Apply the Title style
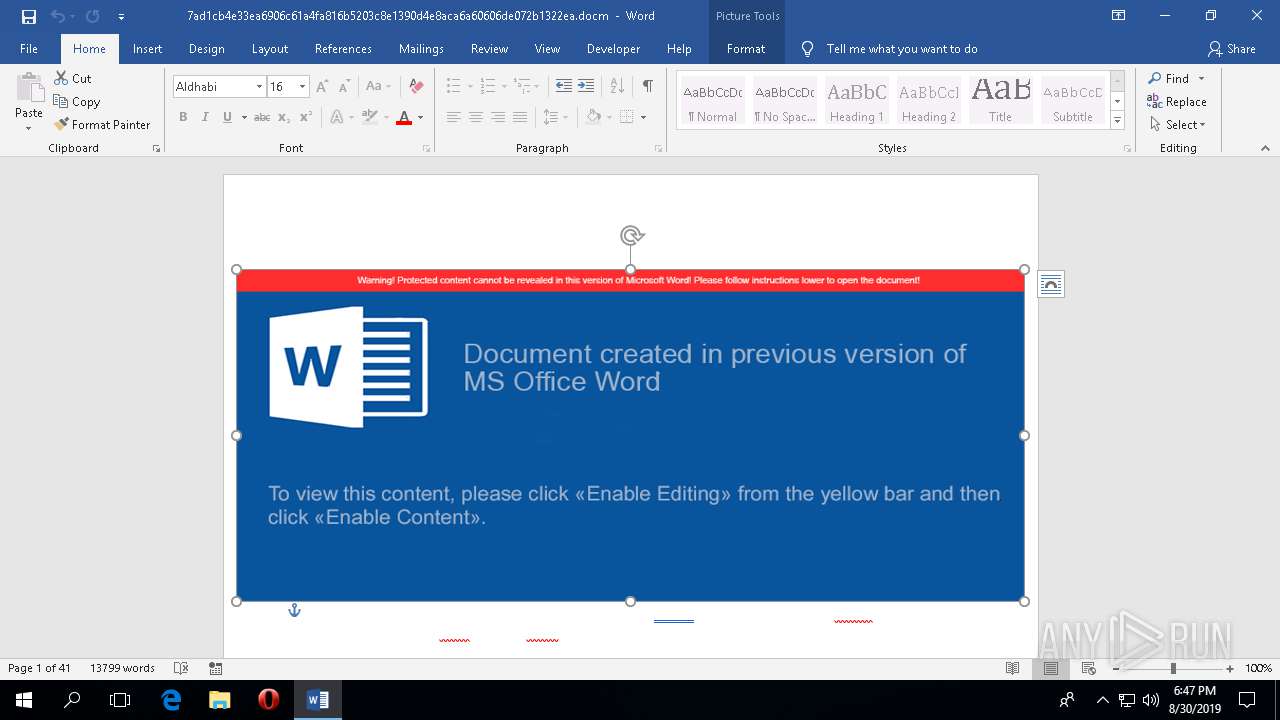 pos(1000,100)
